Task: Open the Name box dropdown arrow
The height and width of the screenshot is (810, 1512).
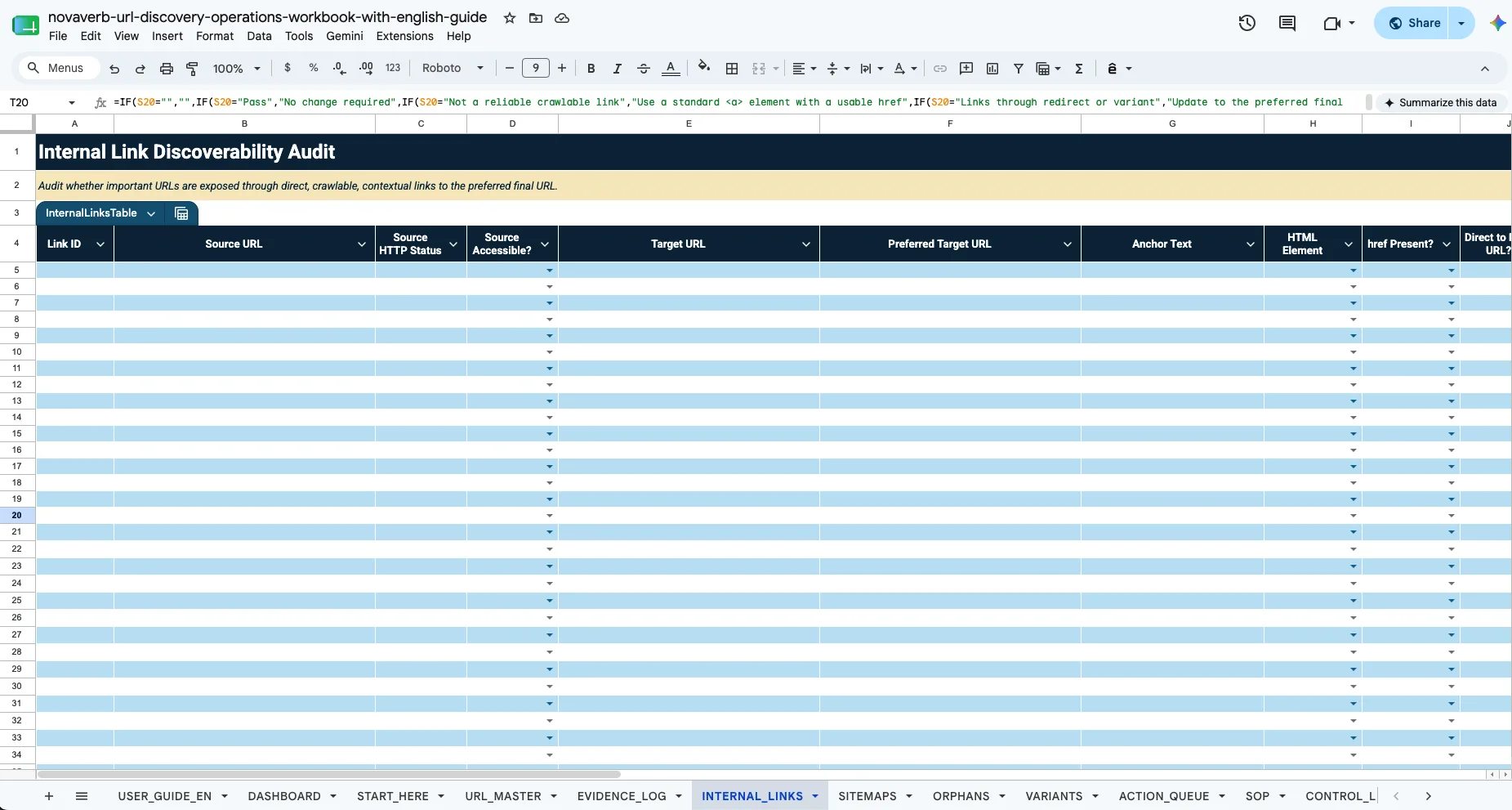Action: click(72, 103)
